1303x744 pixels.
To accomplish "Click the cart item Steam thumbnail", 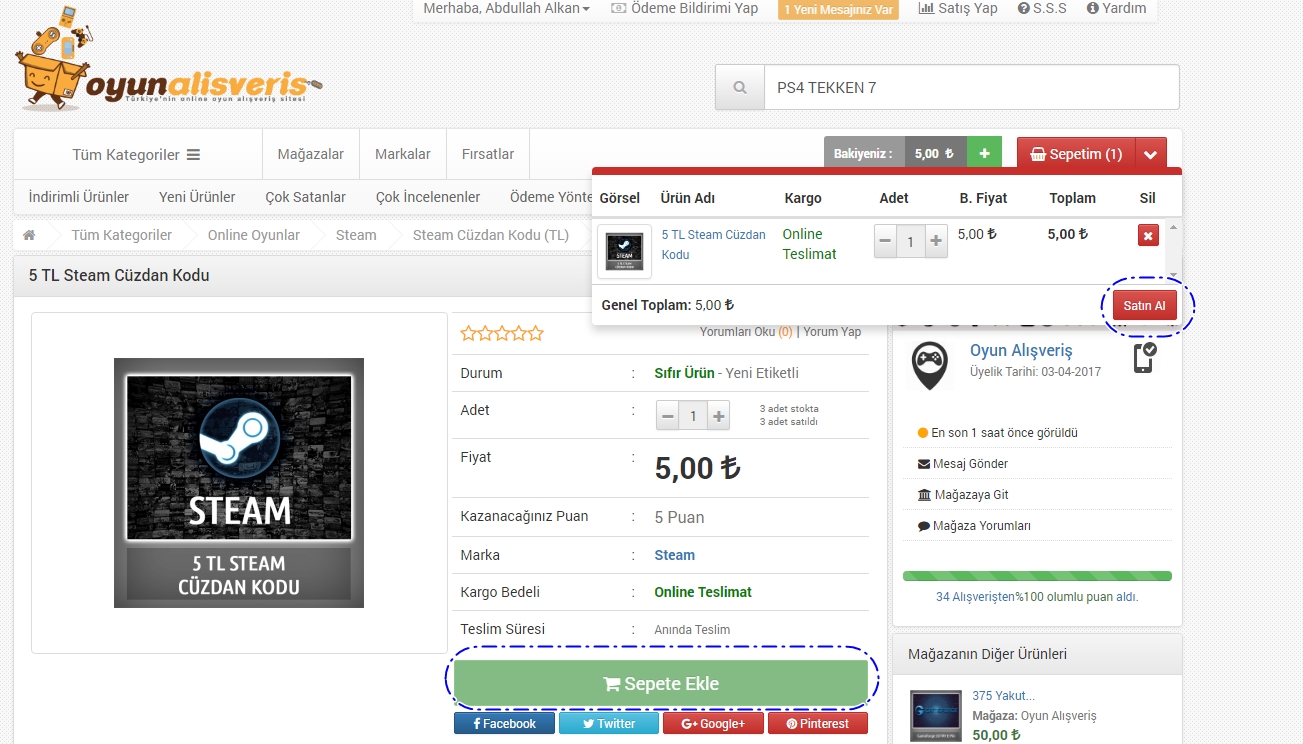I will click(624, 252).
